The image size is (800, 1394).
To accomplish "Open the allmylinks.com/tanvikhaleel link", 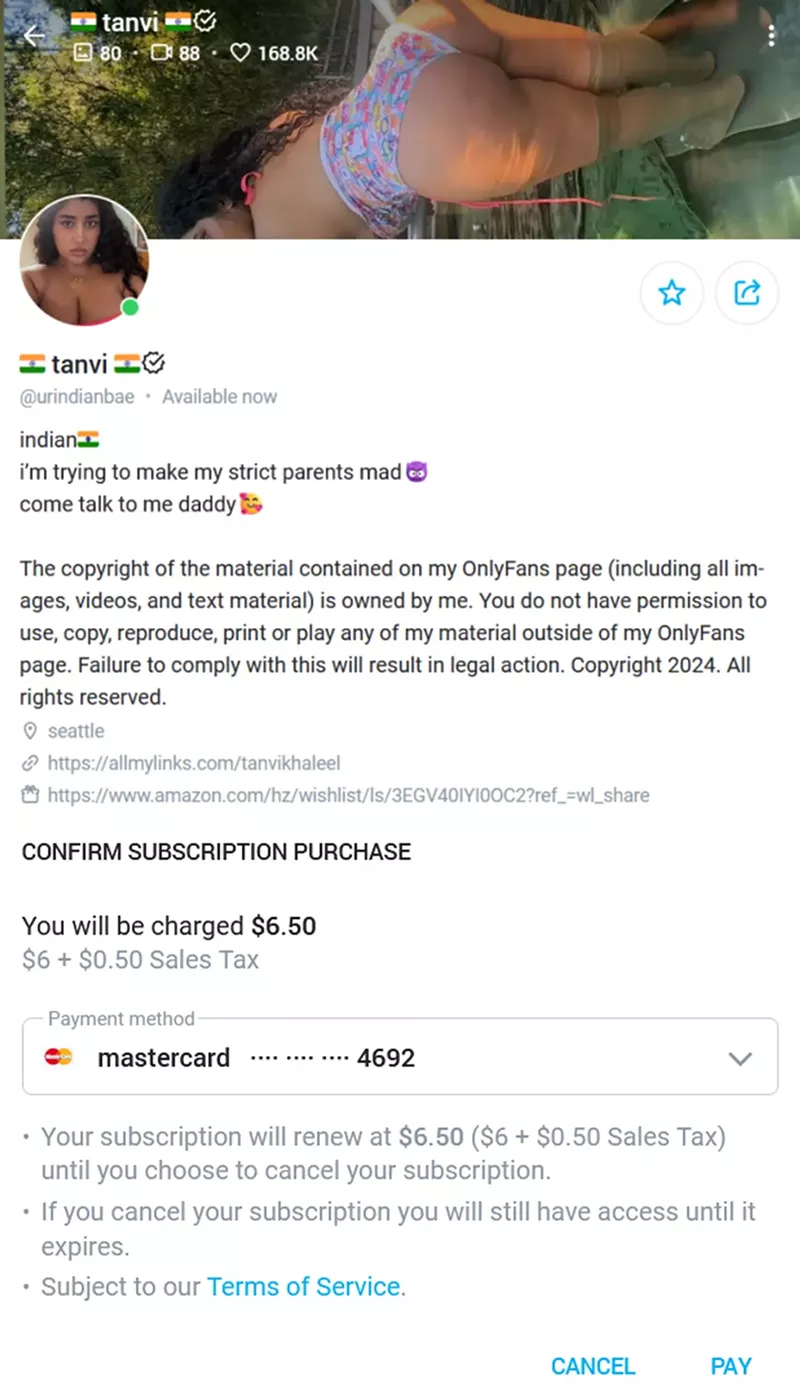I will click(x=194, y=763).
